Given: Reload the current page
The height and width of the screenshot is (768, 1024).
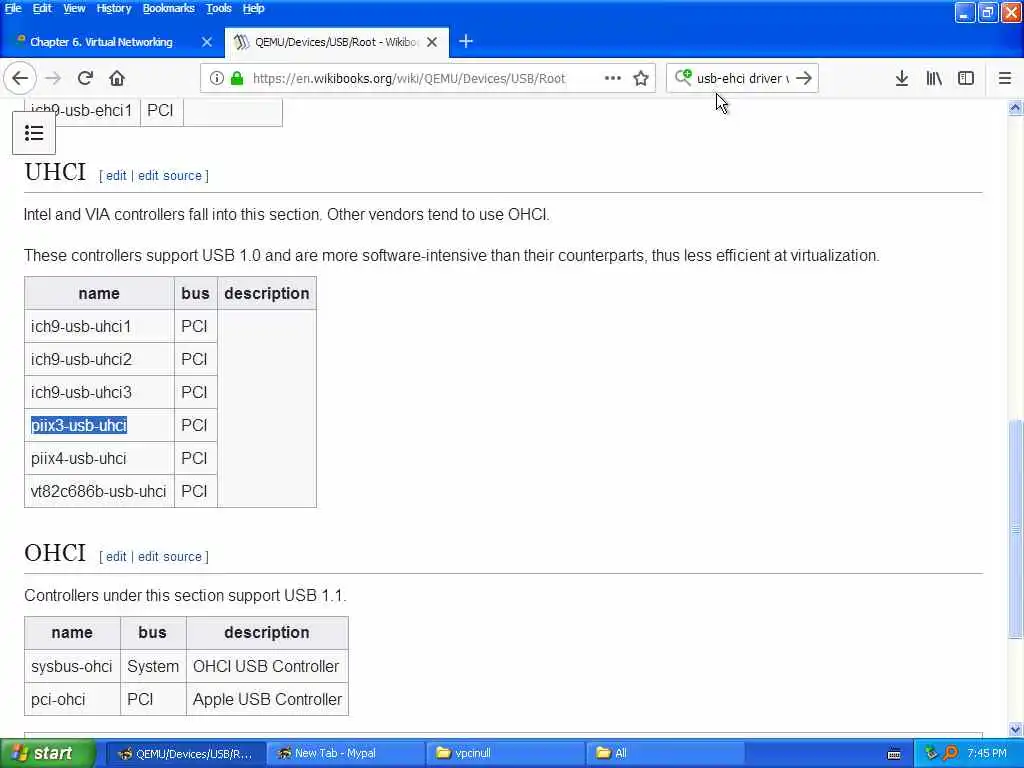Looking at the screenshot, I should (x=85, y=78).
